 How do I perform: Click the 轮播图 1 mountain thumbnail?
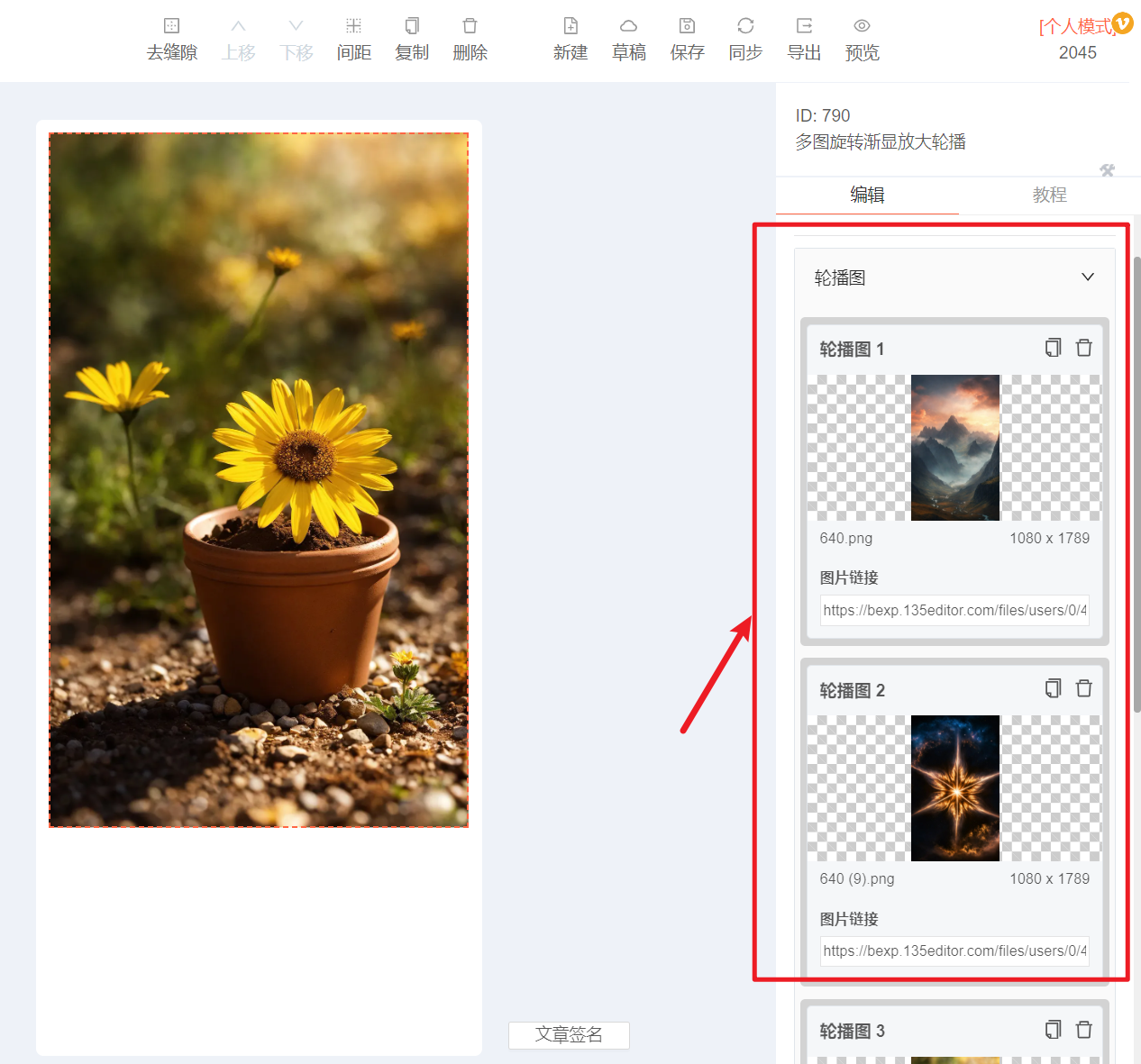[955, 448]
